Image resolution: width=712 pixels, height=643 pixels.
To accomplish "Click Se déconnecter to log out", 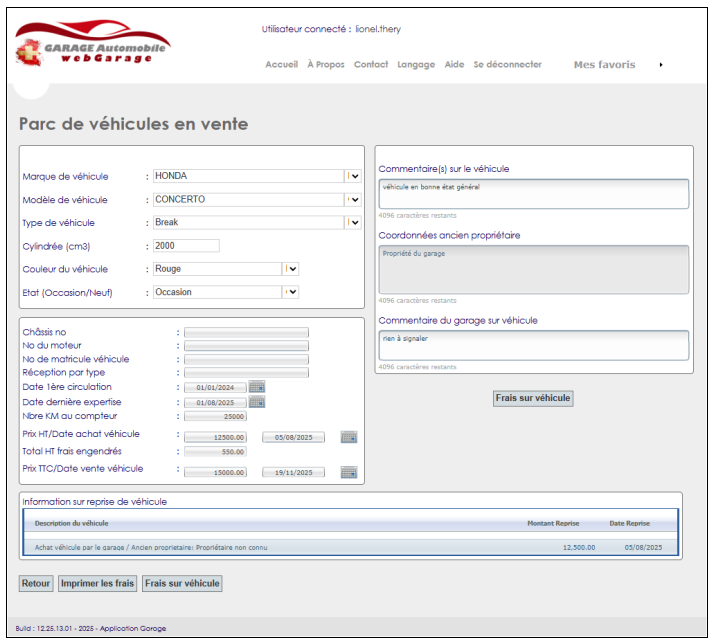I will pos(507,65).
